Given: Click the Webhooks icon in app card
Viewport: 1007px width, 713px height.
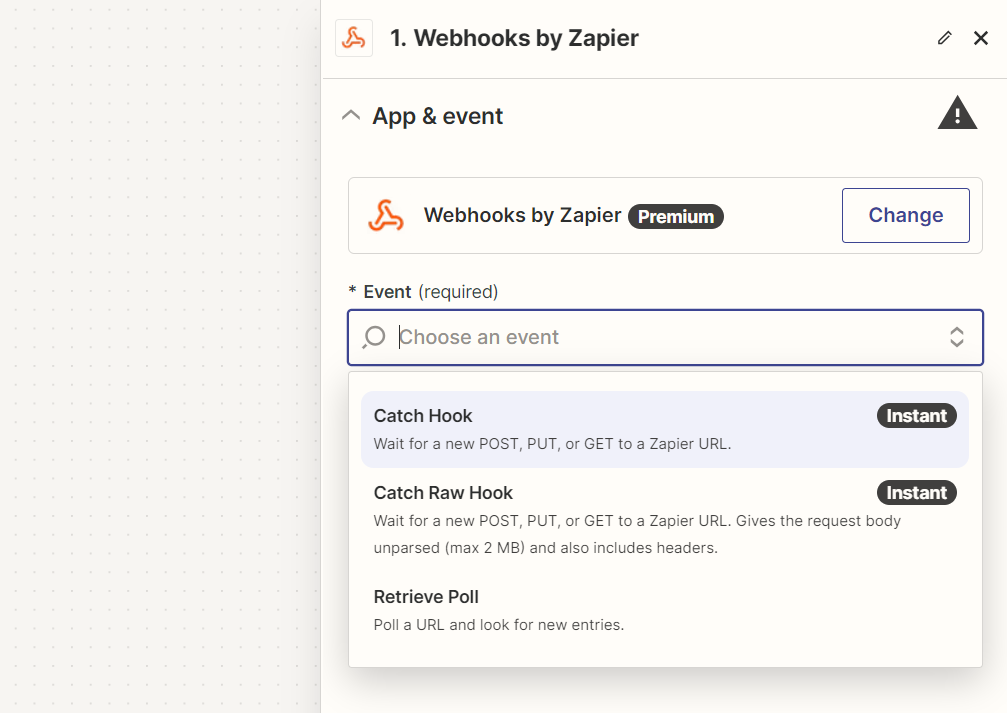Looking at the screenshot, I should pyautogui.click(x=386, y=216).
